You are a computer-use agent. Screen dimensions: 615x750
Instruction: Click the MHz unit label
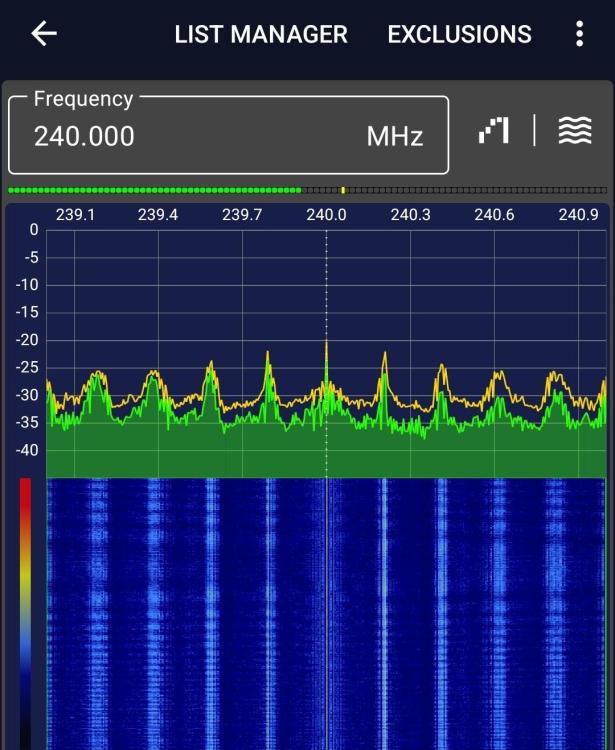pos(395,136)
